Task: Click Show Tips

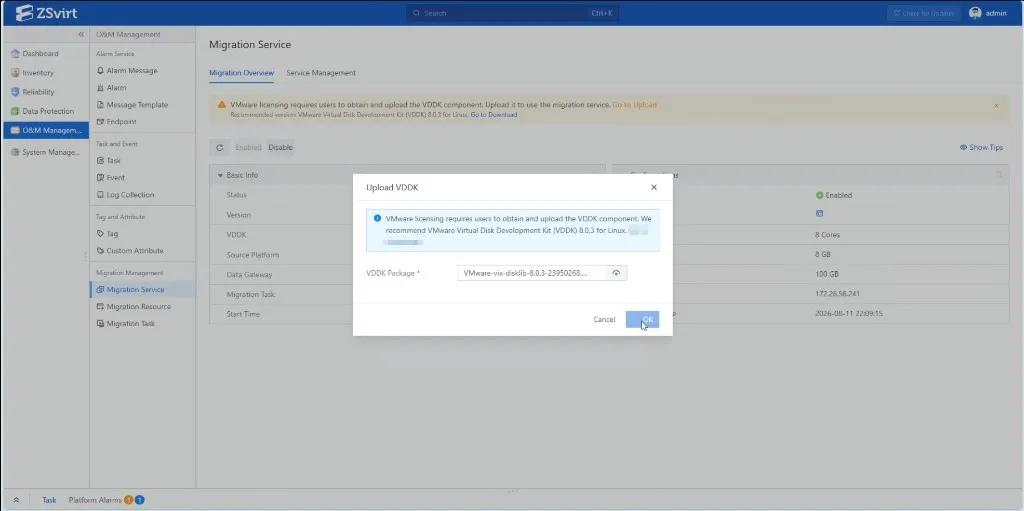Action: (x=981, y=148)
